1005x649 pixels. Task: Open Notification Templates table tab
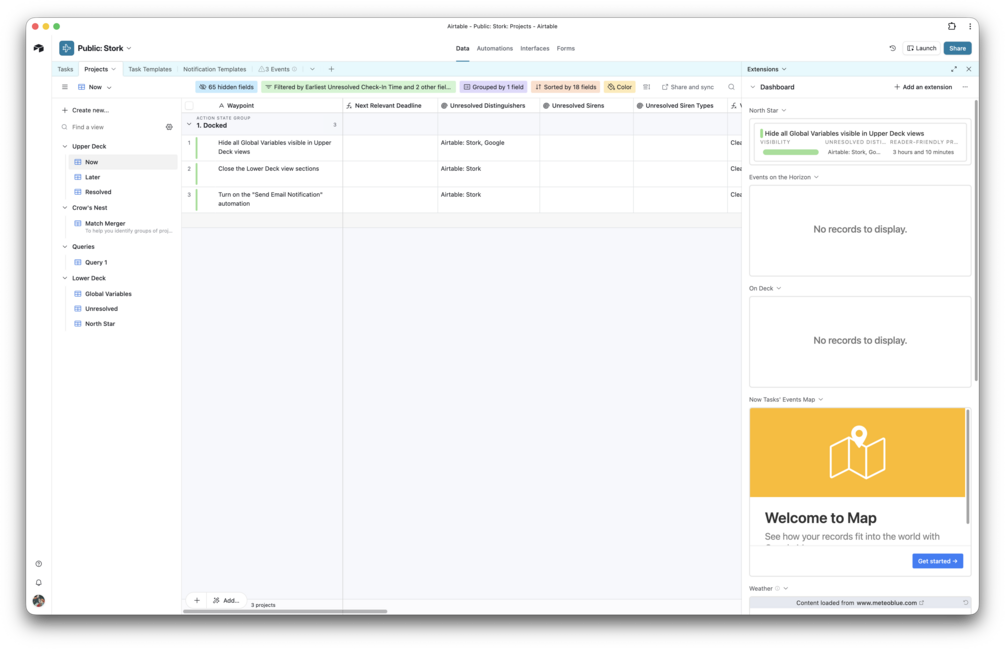[x=215, y=69]
